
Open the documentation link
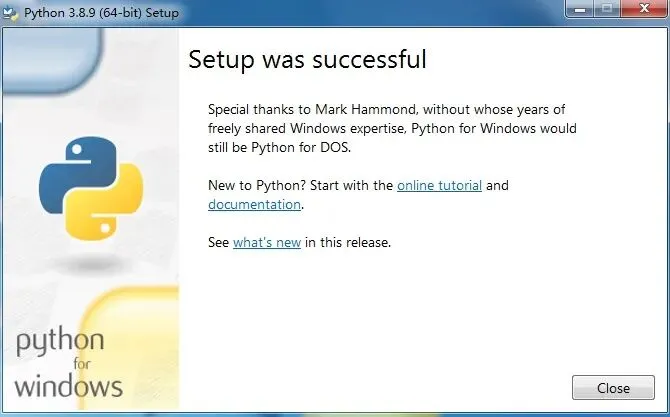[x=254, y=204]
